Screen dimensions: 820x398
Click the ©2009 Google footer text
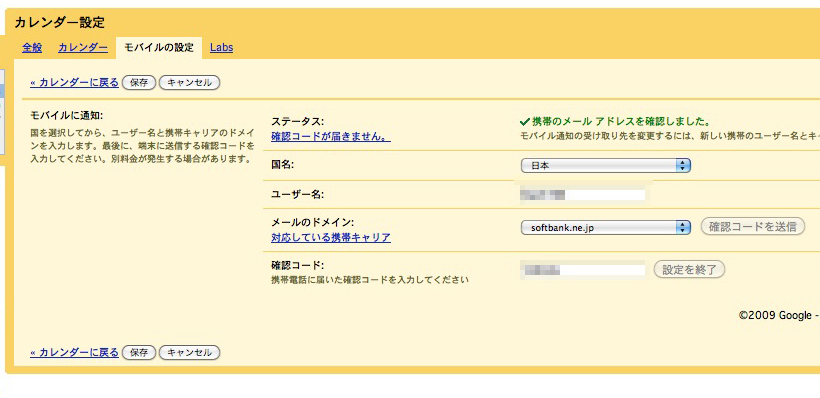(x=775, y=315)
